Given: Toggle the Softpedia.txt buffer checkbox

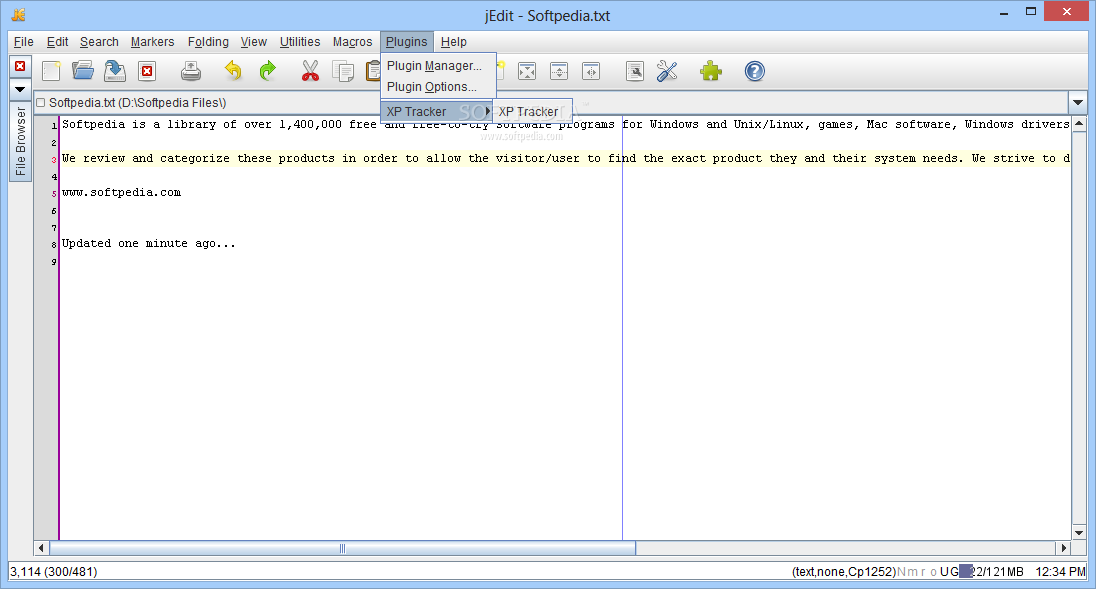Looking at the screenshot, I should click(41, 103).
